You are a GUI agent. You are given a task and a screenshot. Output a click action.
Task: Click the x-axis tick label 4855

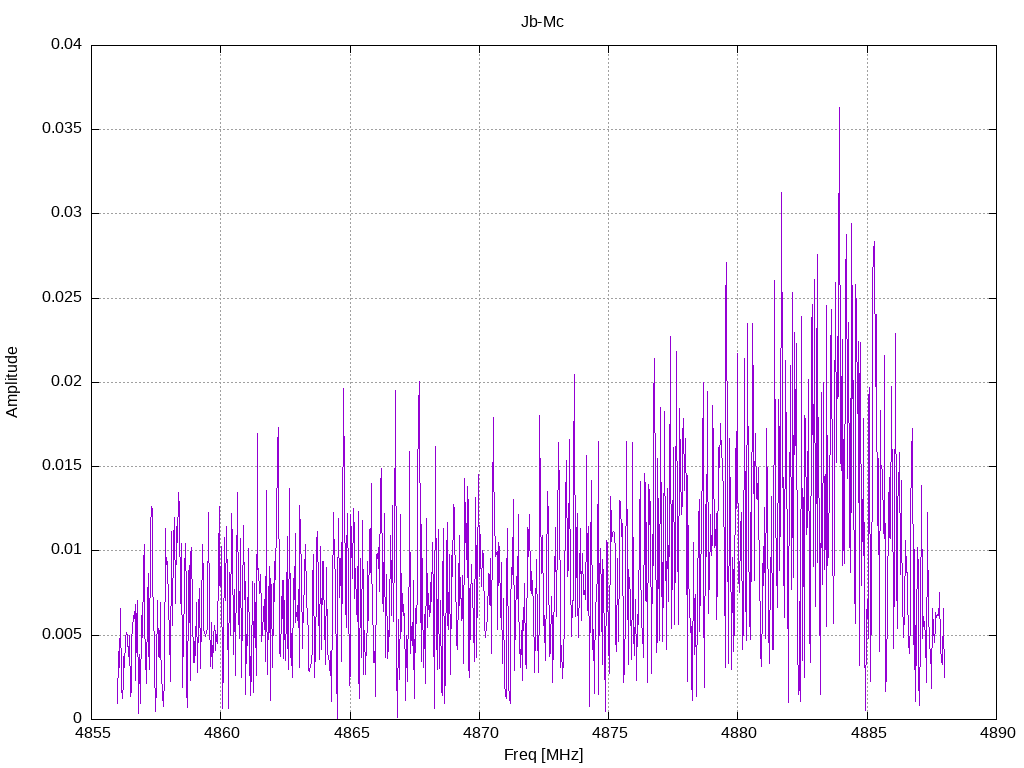(91, 733)
